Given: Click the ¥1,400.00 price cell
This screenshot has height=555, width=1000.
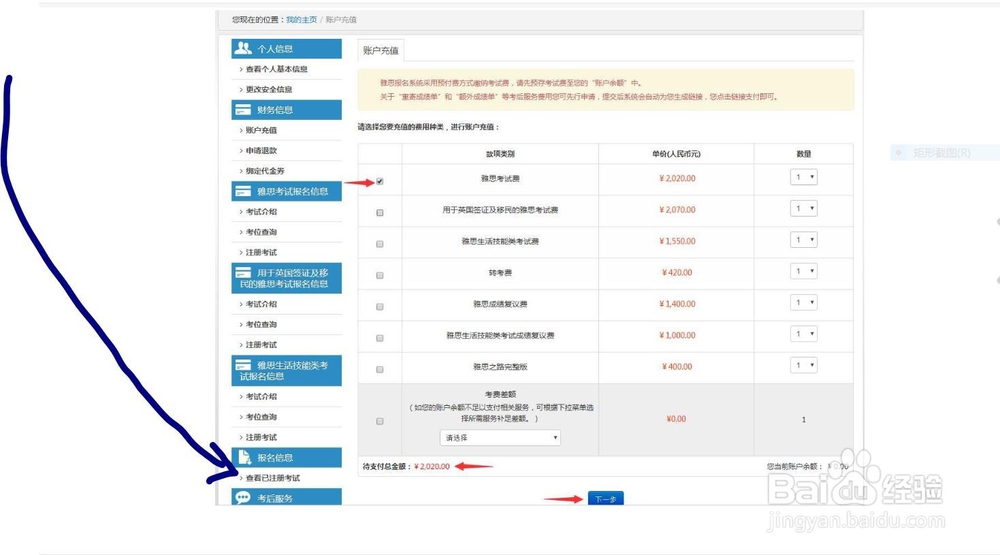Looking at the screenshot, I should tap(677, 304).
